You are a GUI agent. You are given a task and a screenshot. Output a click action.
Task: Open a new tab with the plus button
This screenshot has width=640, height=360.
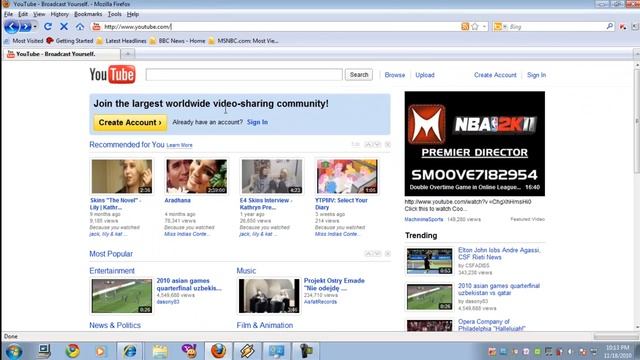(127, 54)
